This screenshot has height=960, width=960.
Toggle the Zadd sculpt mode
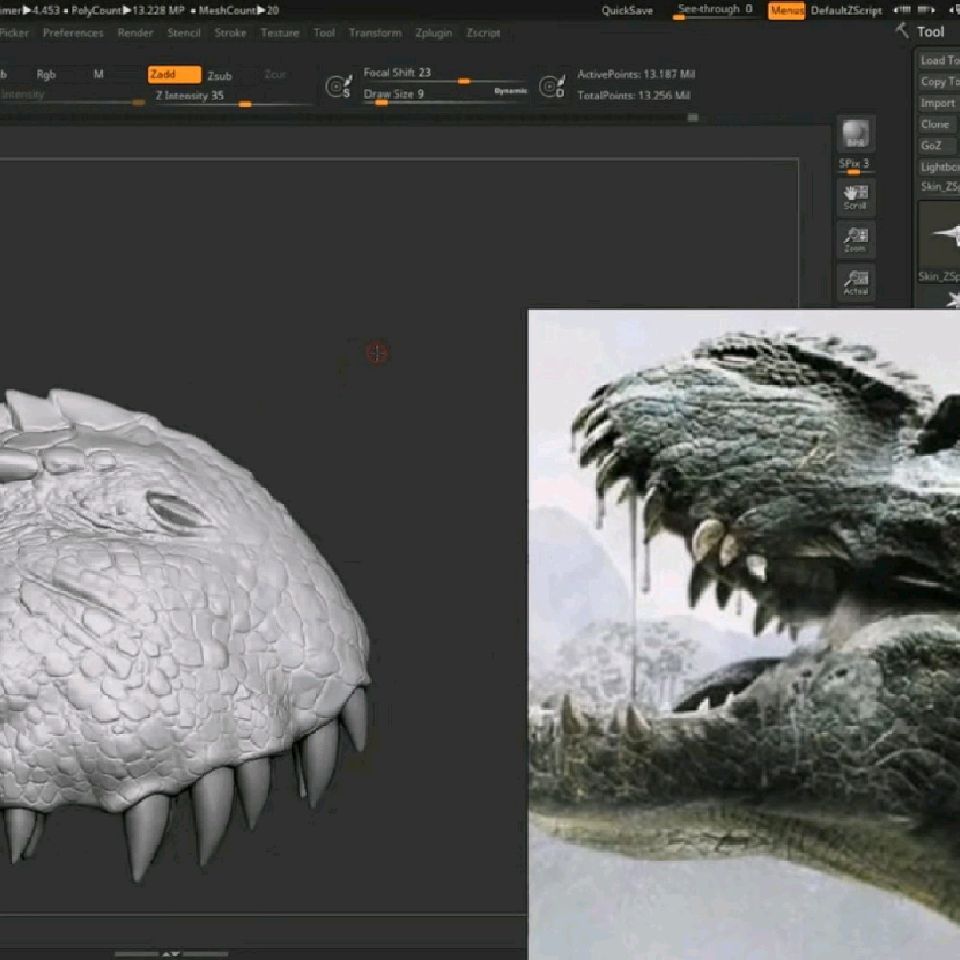pyautogui.click(x=174, y=75)
